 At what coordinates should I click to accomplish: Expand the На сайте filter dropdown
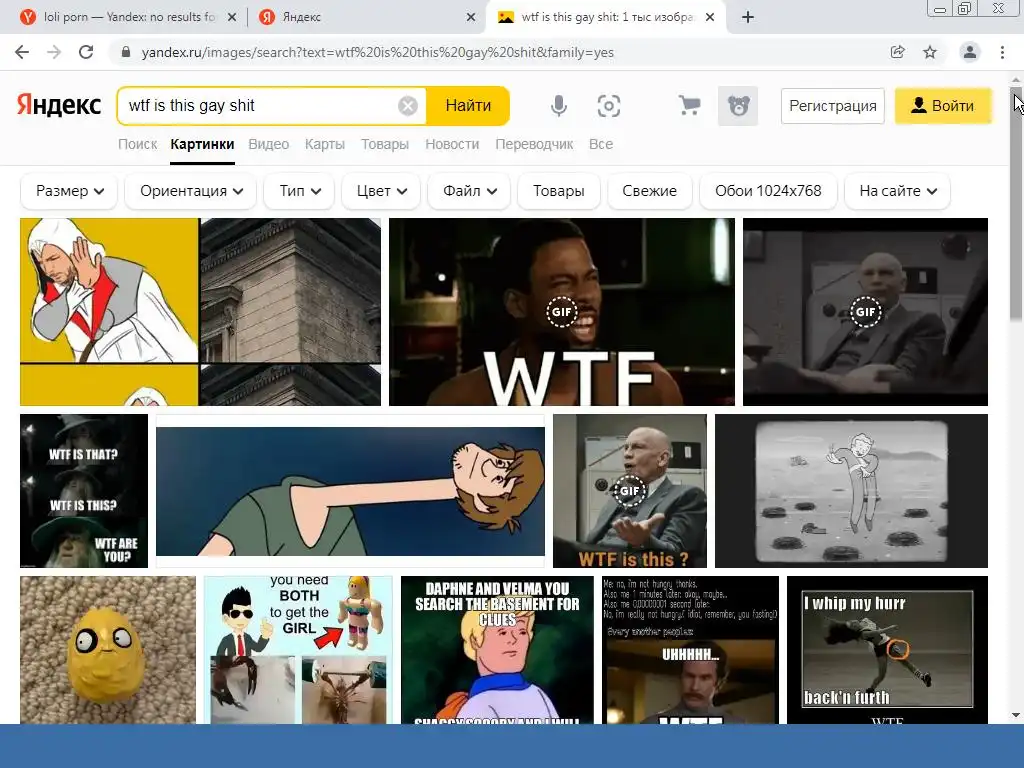click(x=897, y=191)
